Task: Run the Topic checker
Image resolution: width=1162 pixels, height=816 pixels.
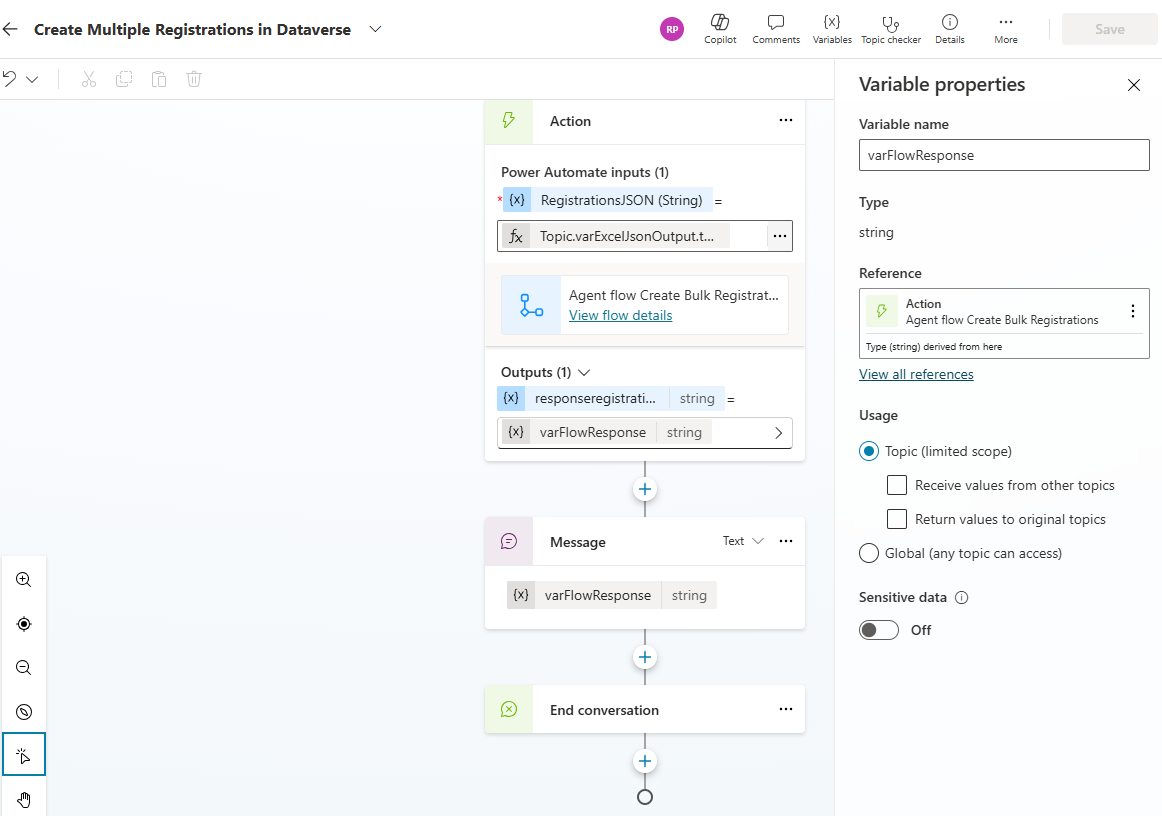Action: coord(890,23)
